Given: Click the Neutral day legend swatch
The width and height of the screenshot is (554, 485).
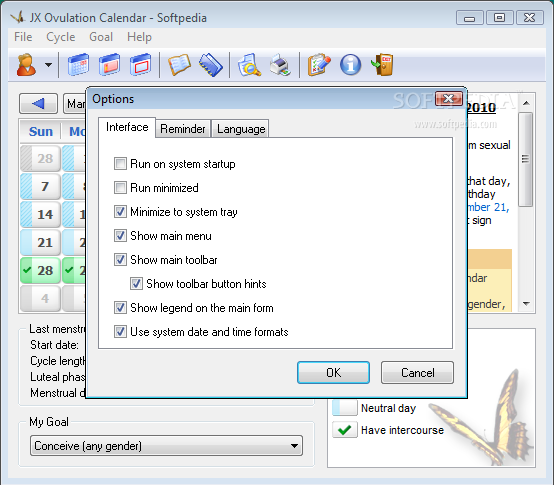Looking at the screenshot, I should (x=344, y=408).
